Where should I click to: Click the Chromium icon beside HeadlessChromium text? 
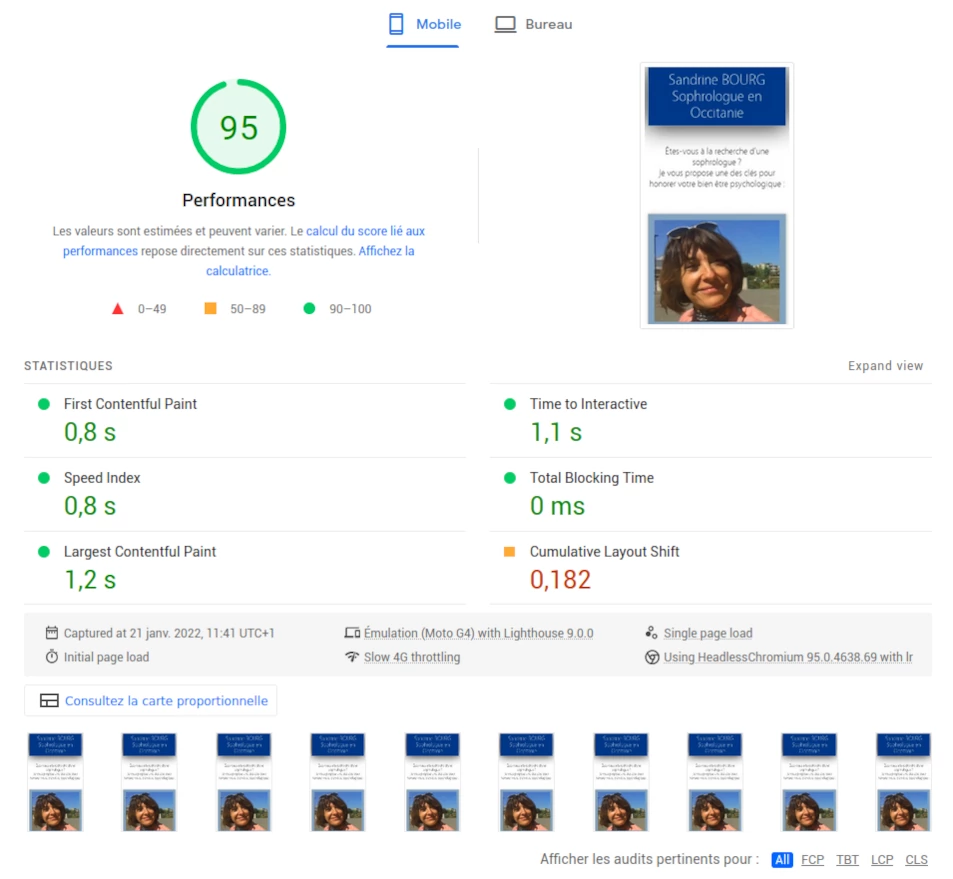[x=651, y=657]
